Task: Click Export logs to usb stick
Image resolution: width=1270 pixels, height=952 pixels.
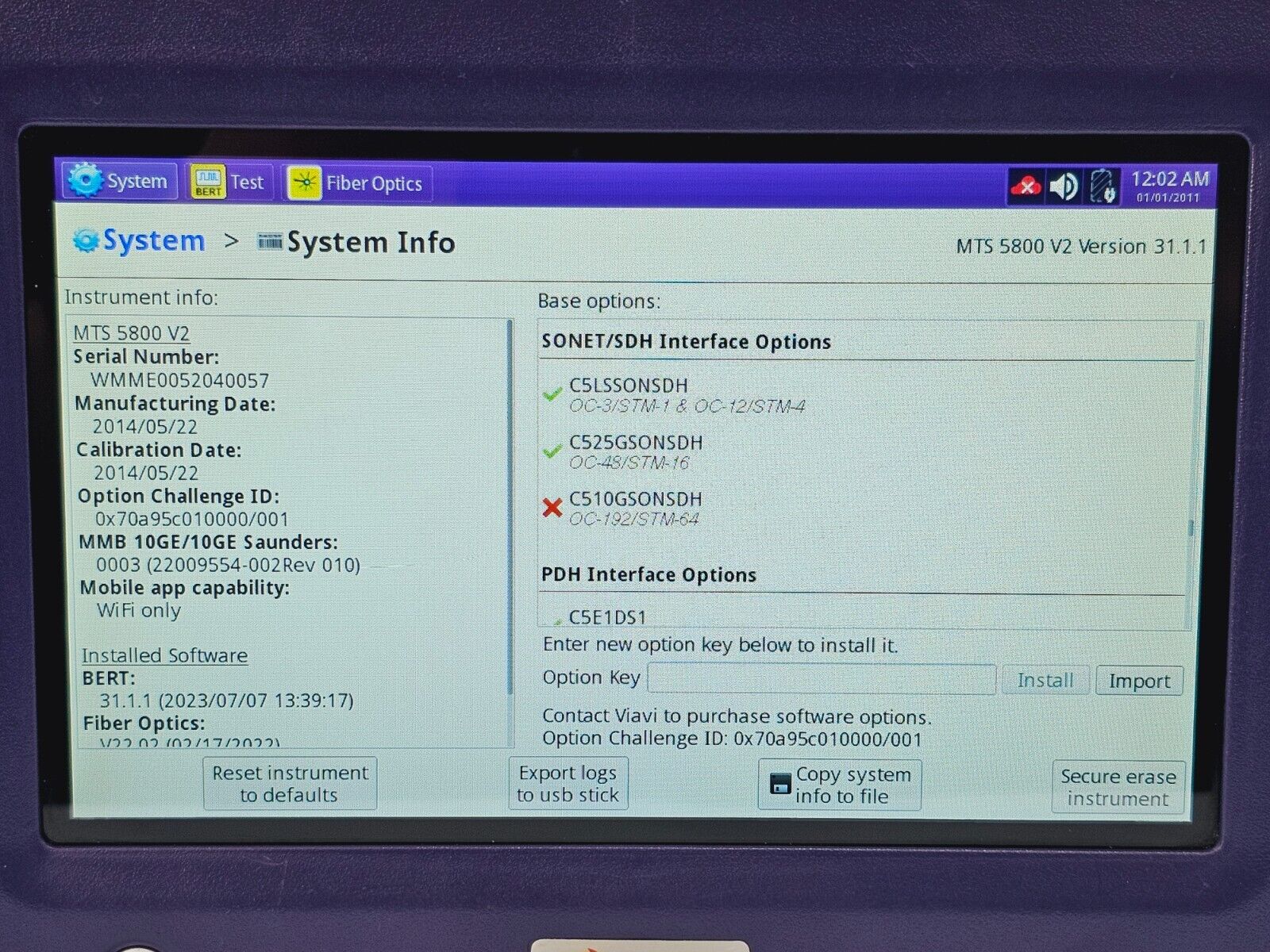Action: click(568, 784)
